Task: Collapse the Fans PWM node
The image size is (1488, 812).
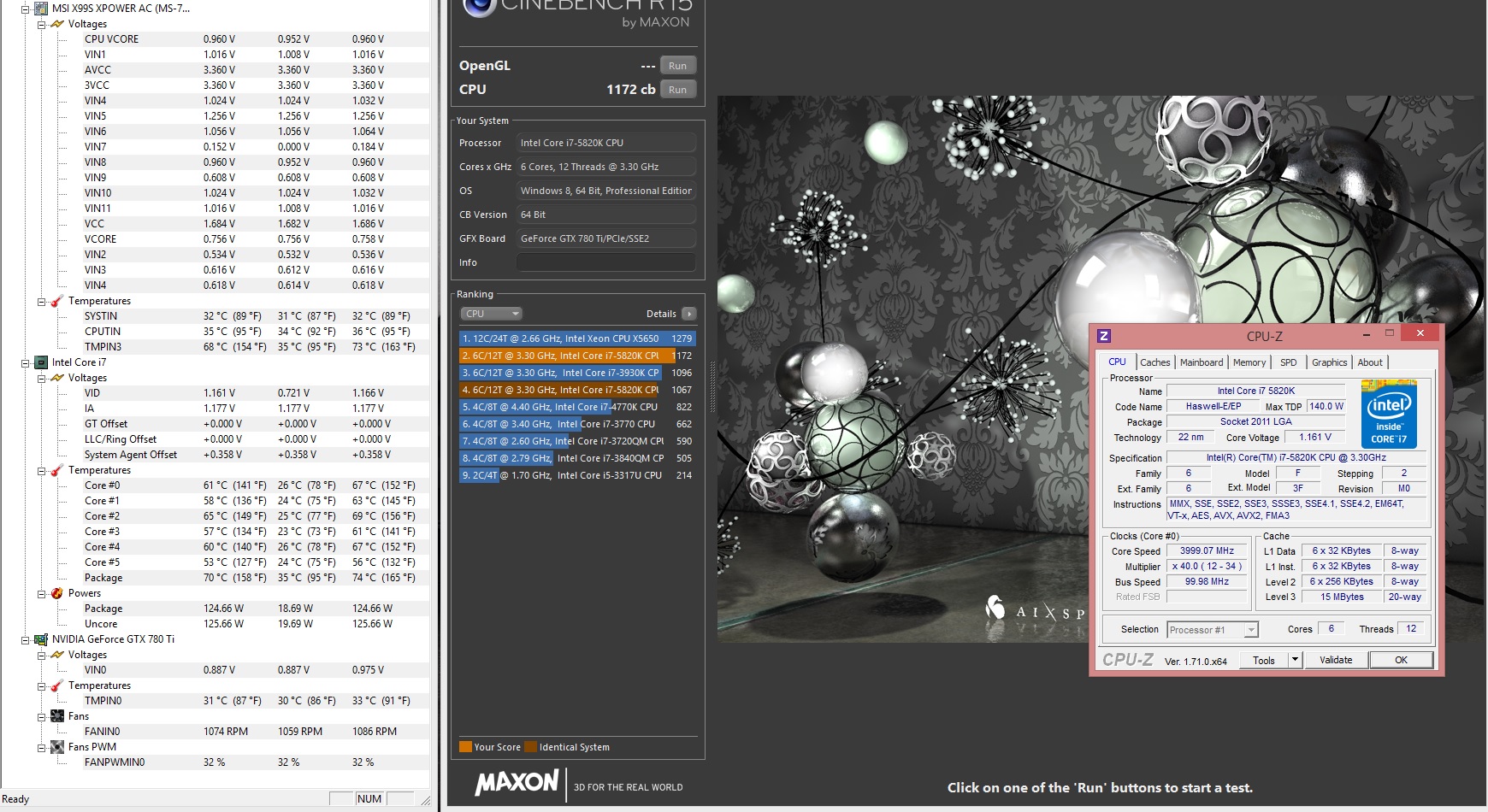Action: tap(41, 747)
